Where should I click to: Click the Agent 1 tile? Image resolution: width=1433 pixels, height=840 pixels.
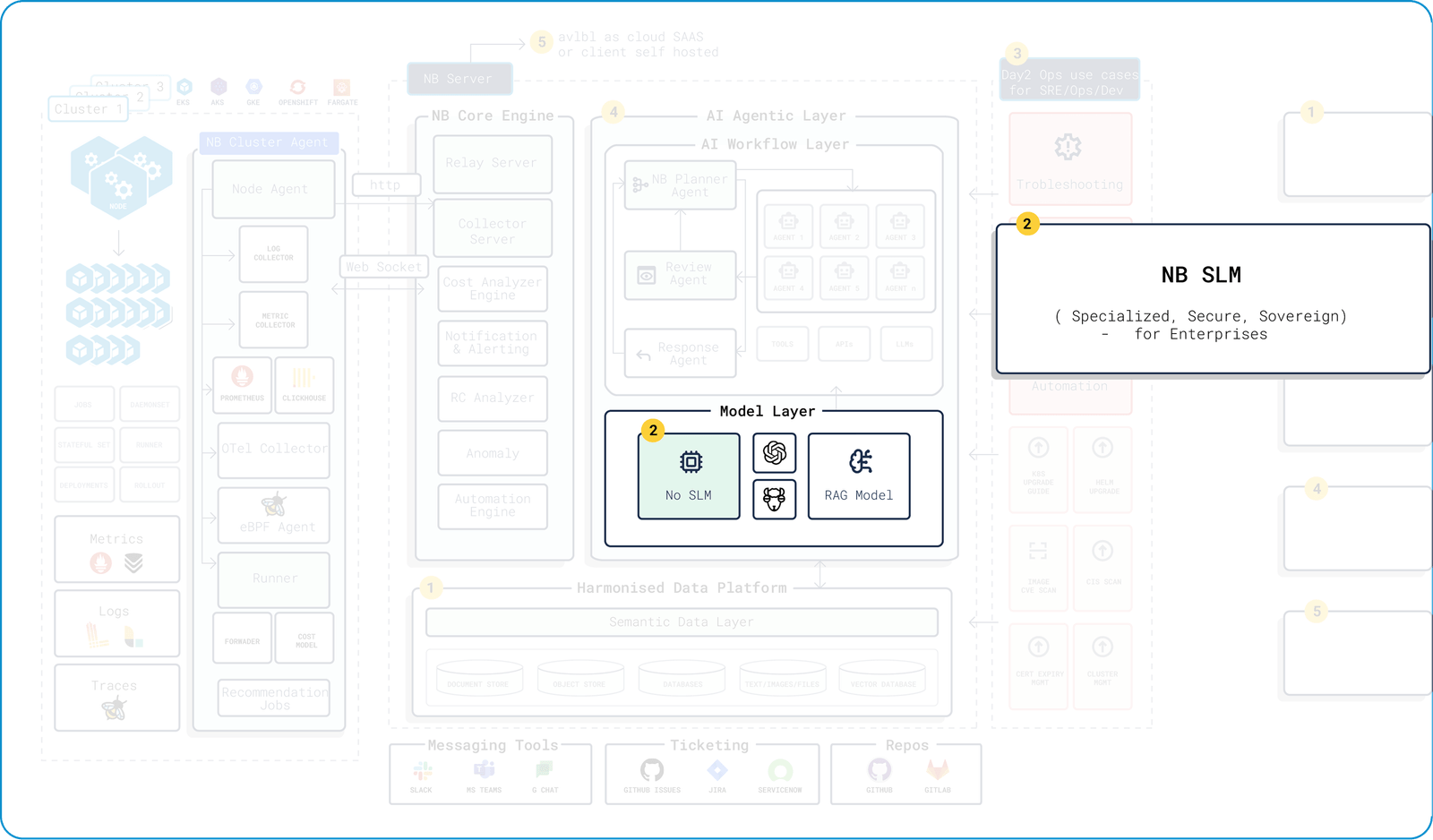[x=788, y=226]
